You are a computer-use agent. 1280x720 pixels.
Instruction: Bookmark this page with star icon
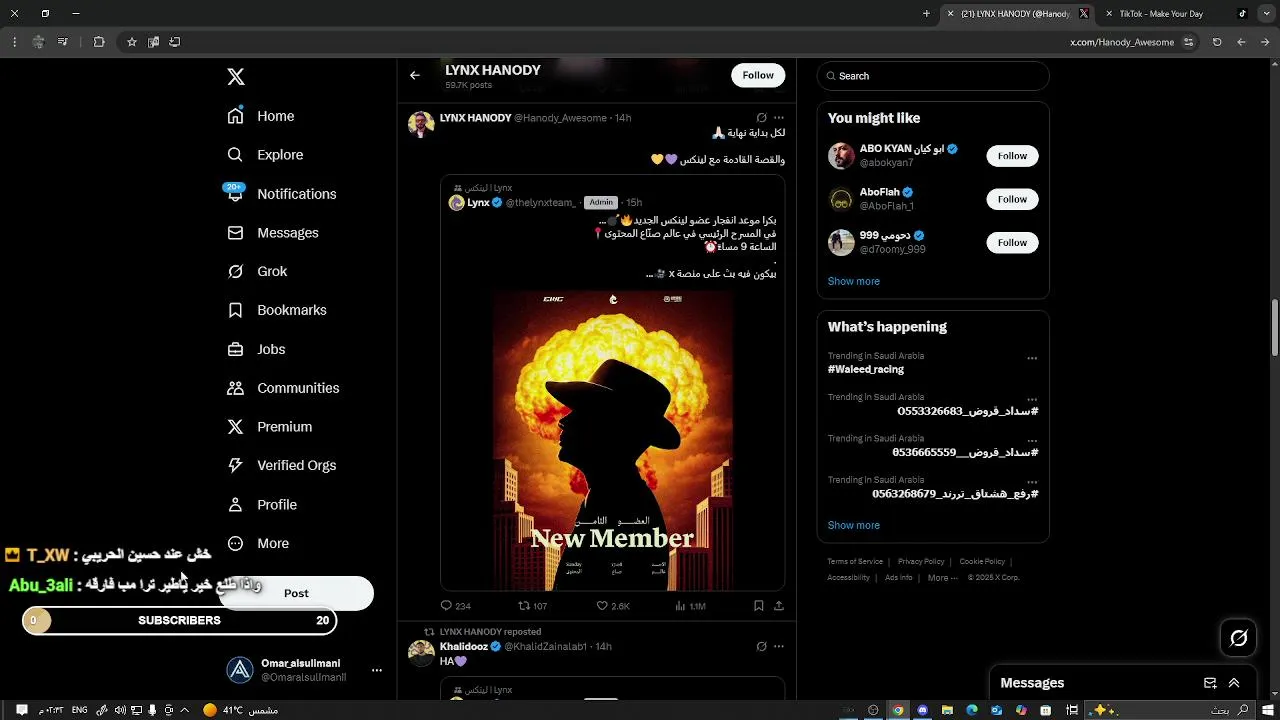131,42
